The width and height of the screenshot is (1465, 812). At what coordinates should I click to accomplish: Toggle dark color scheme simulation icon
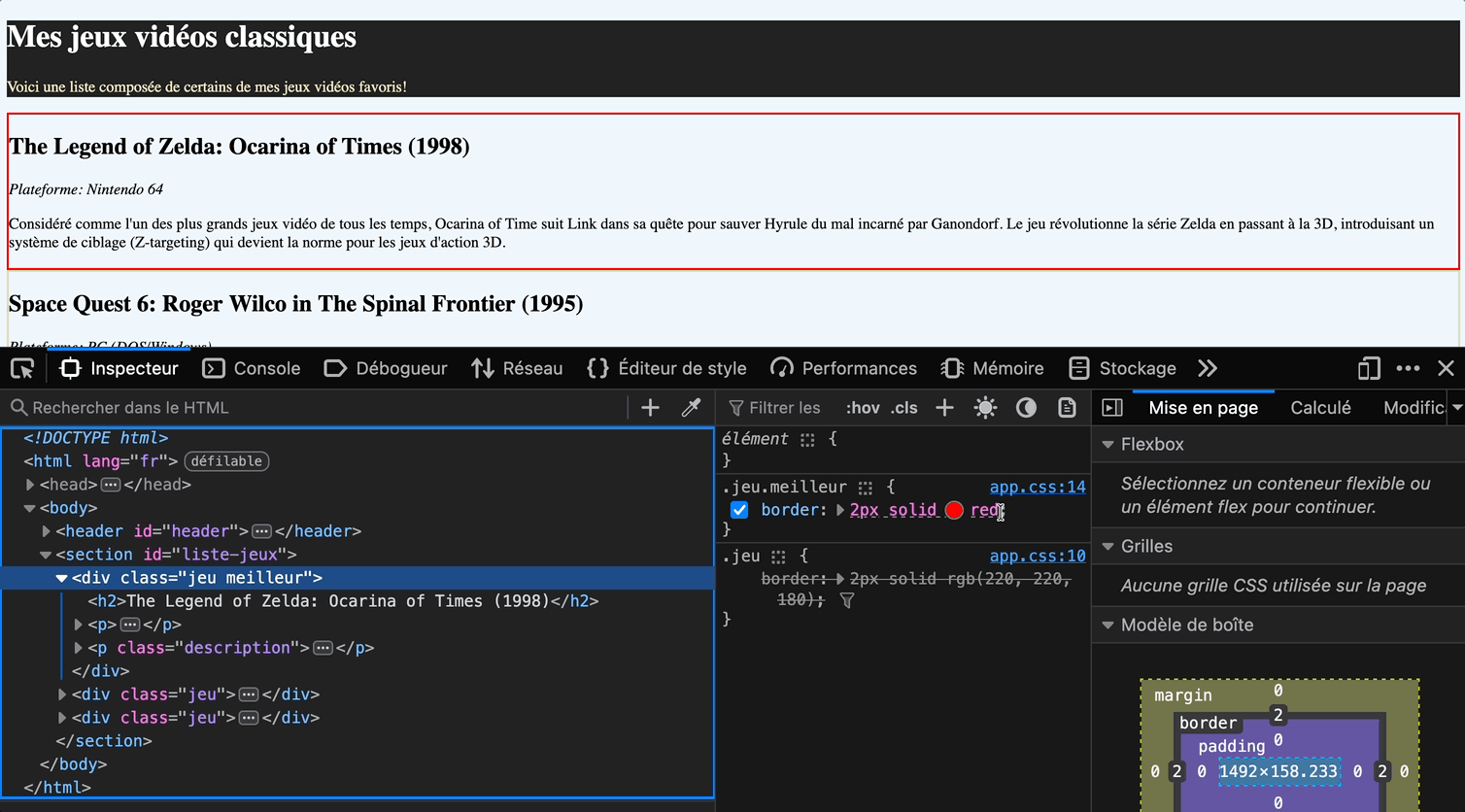pyautogui.click(x=1026, y=408)
